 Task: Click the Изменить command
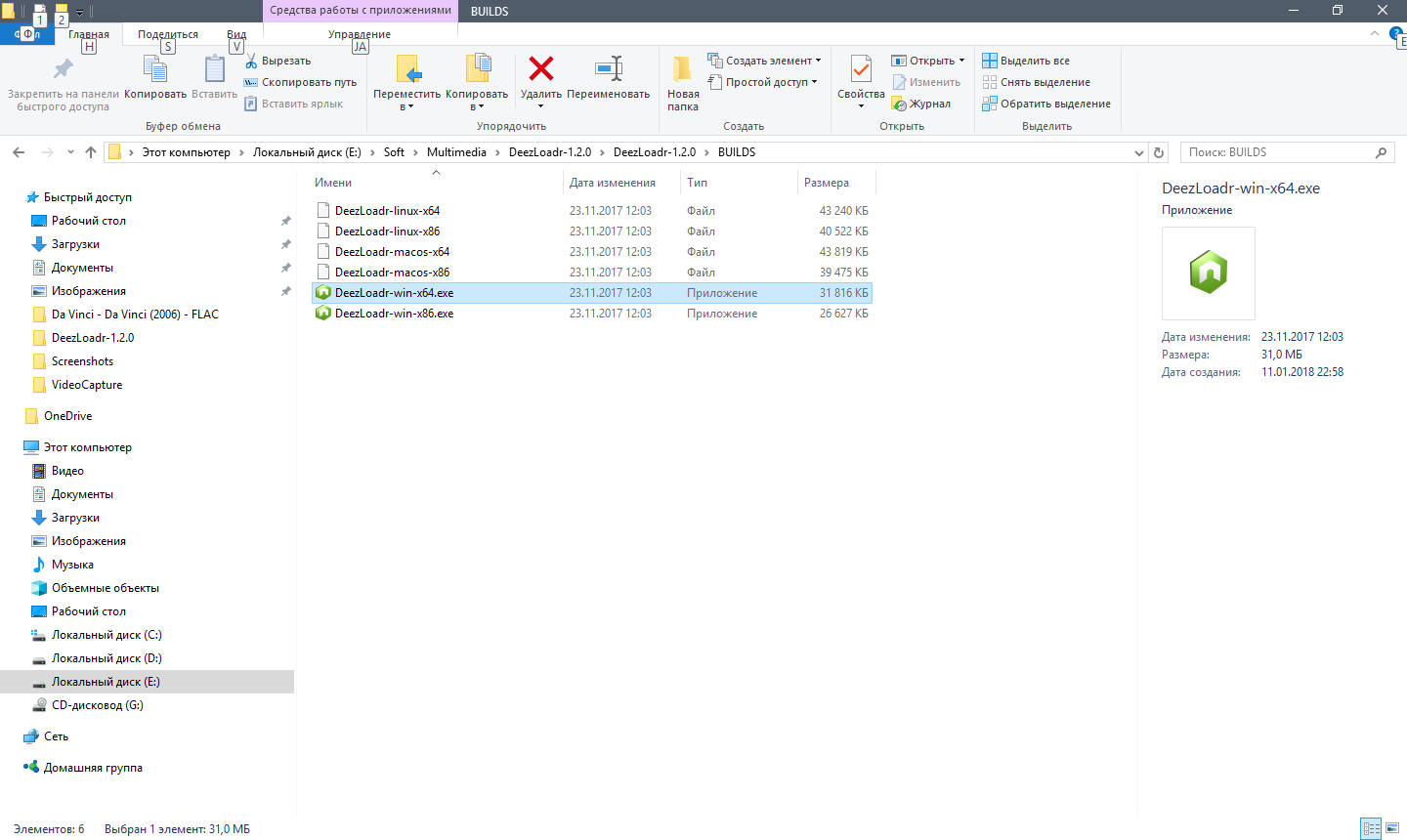[x=926, y=82]
